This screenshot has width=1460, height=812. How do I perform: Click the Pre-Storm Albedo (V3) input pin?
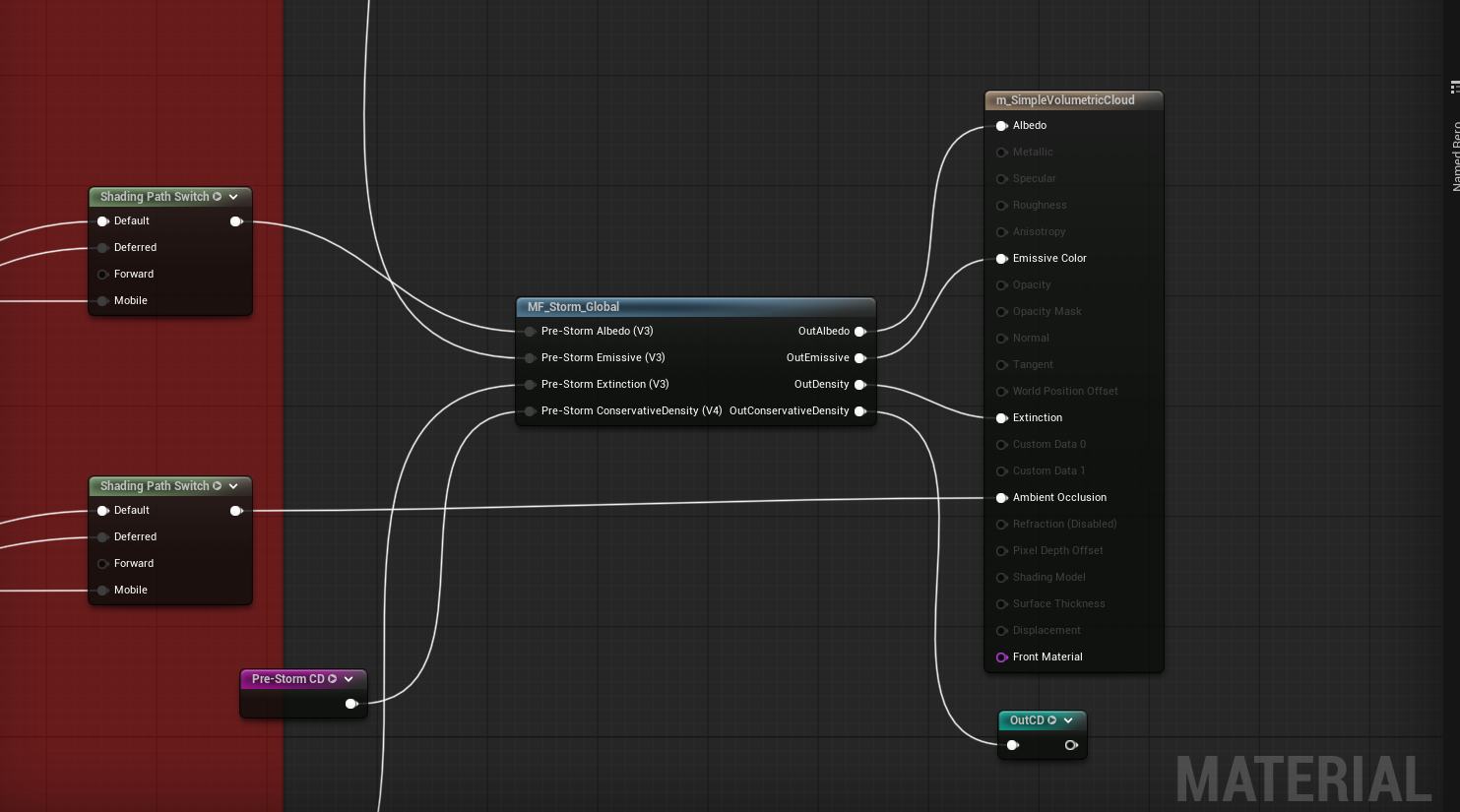pos(530,332)
